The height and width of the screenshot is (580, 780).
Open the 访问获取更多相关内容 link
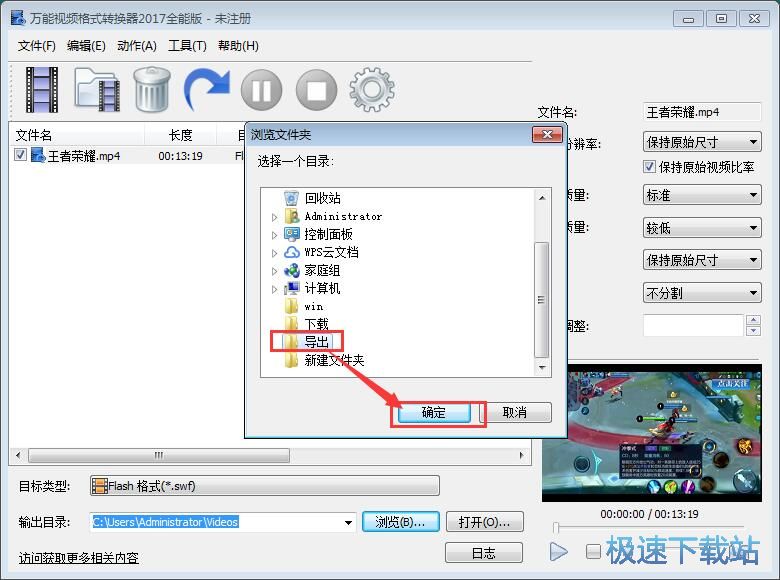[79, 558]
